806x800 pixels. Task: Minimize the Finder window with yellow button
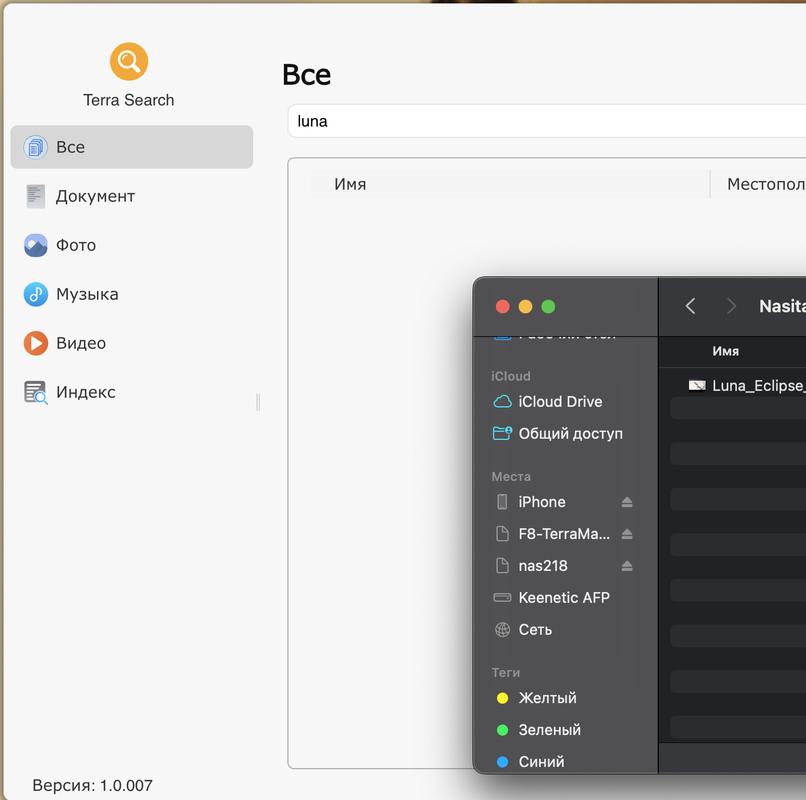pos(525,306)
